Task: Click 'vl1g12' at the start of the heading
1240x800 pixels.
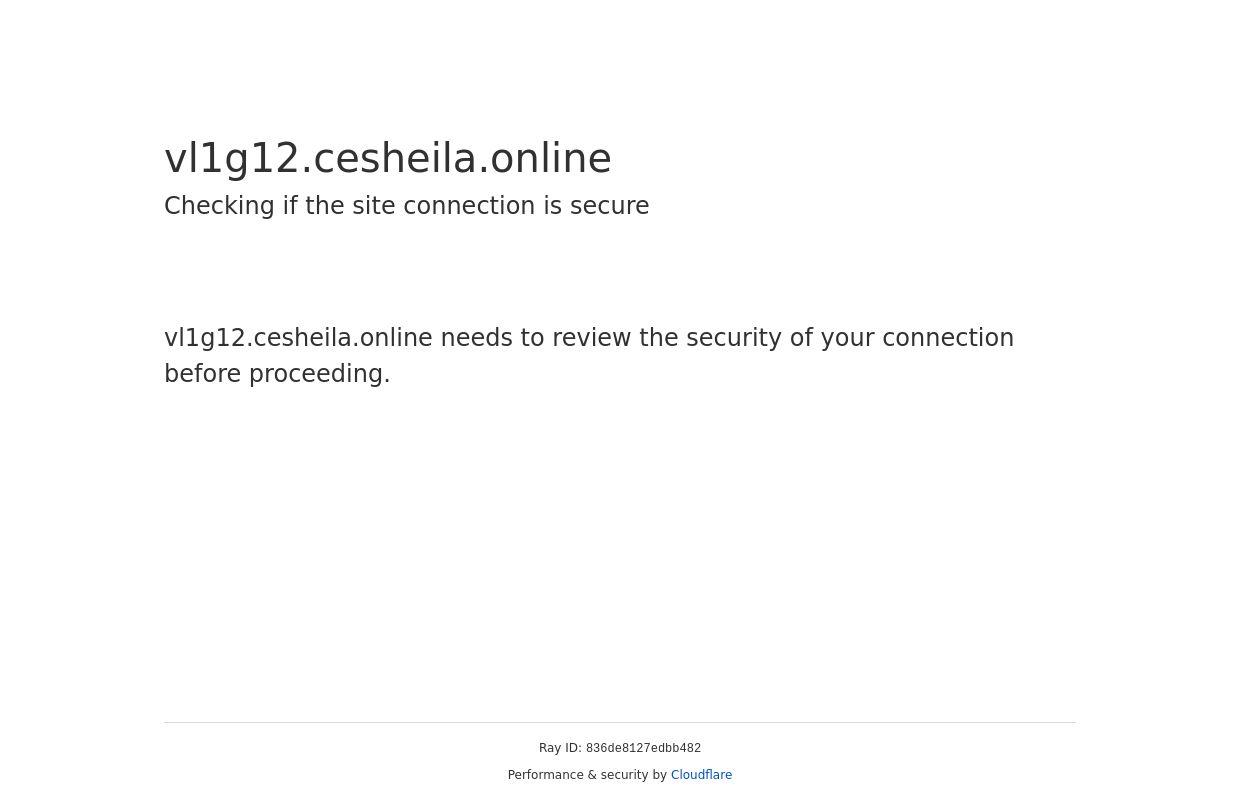Action: [x=232, y=159]
